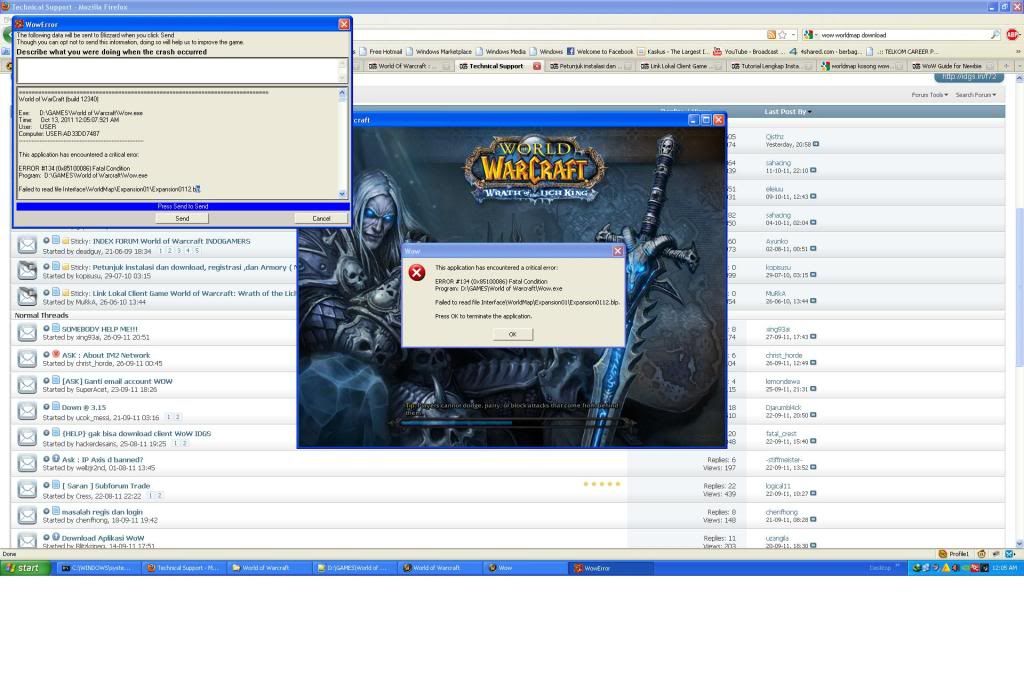Click the bookmark star icon in the address bar
Screen dimensions: 1024x699
pyautogui.click(x=782, y=35)
